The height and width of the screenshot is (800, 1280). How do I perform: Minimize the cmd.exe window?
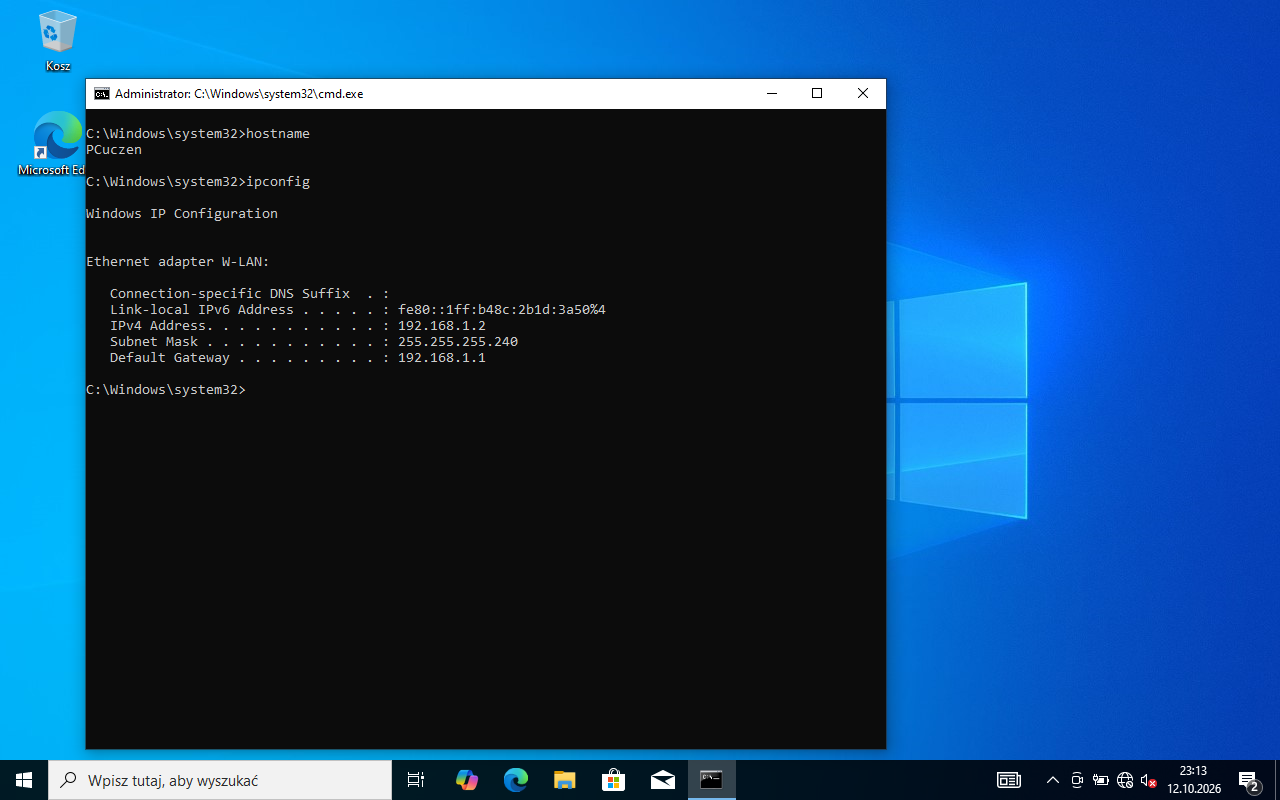click(x=772, y=94)
